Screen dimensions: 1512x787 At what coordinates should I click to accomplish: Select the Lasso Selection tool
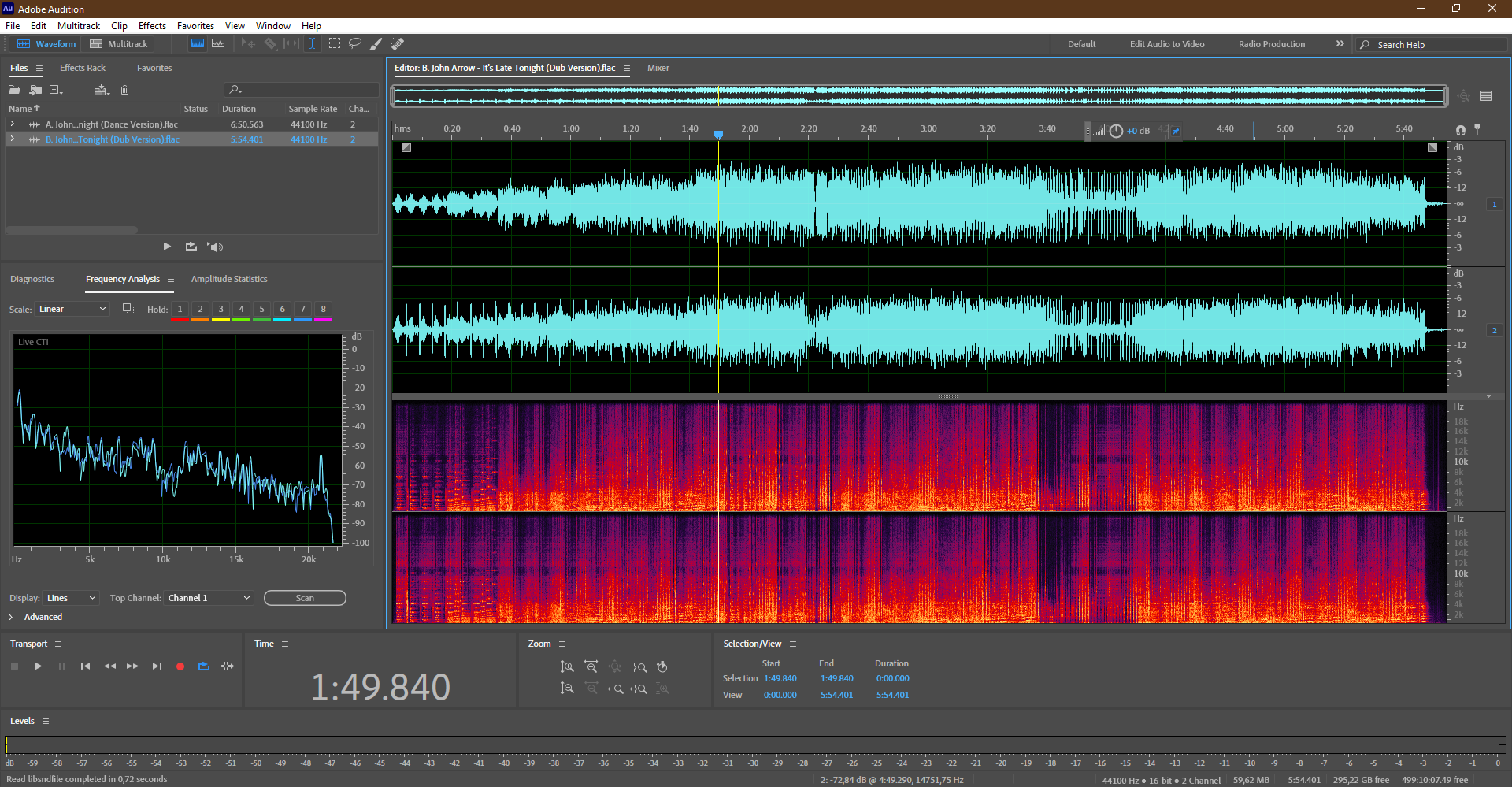tap(355, 44)
